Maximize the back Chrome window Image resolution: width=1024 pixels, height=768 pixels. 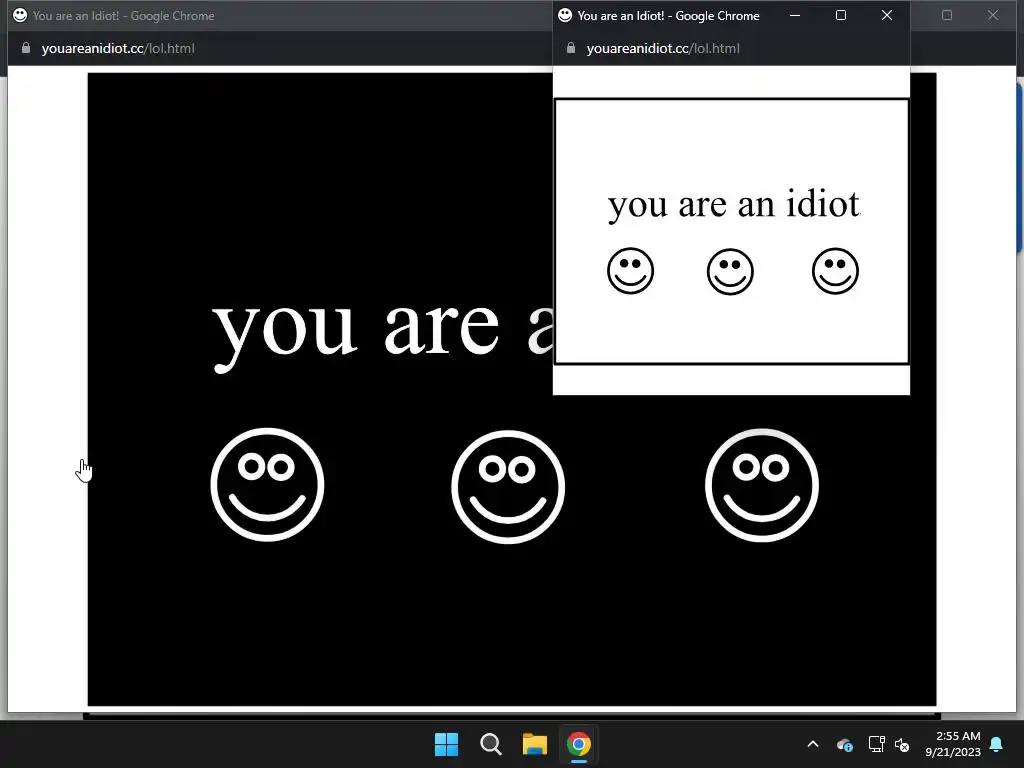947,15
